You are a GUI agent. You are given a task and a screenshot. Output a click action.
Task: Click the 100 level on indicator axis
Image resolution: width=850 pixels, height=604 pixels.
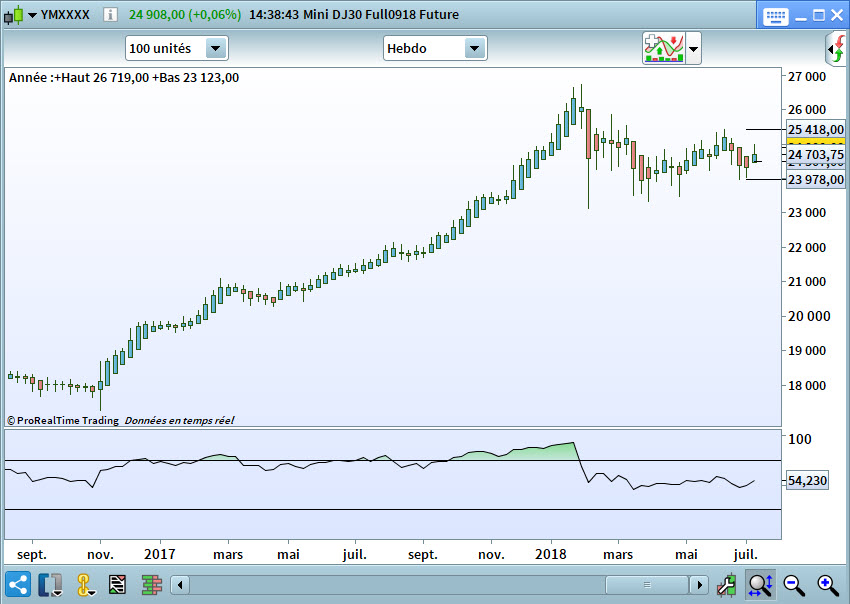point(800,439)
